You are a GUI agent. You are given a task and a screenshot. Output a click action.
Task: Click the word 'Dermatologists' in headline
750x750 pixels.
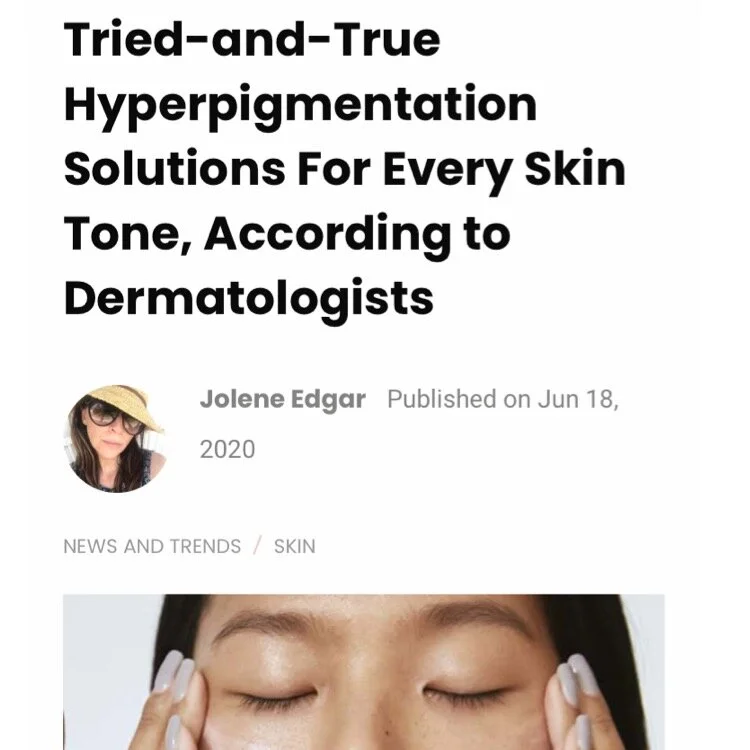tap(249, 299)
